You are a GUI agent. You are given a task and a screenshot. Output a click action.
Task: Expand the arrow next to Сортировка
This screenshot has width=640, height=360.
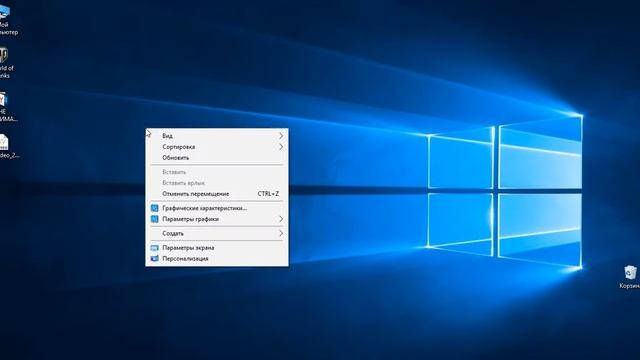click(x=281, y=147)
